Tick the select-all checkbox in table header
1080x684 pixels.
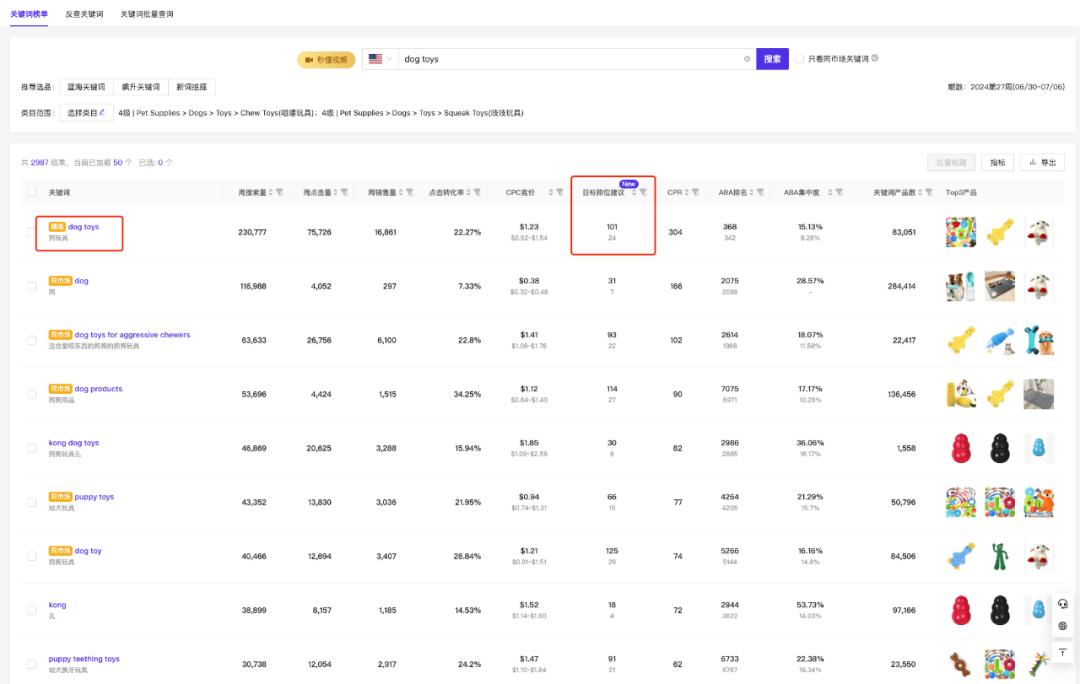32,193
